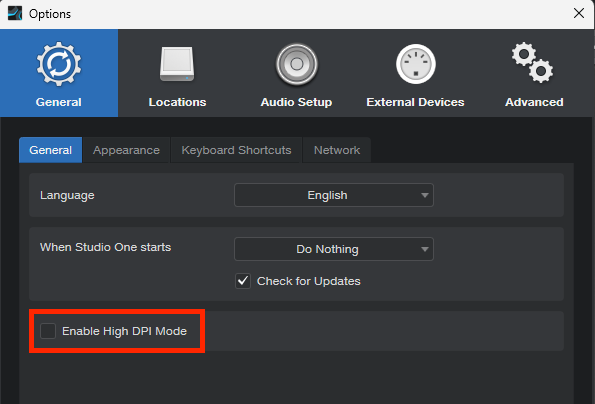Open the startup action dropdown showing Do Nothing
The image size is (595, 404).
tap(334, 249)
